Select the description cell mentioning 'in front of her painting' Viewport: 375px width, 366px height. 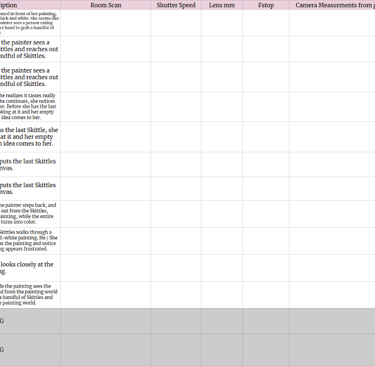tap(30, 23)
